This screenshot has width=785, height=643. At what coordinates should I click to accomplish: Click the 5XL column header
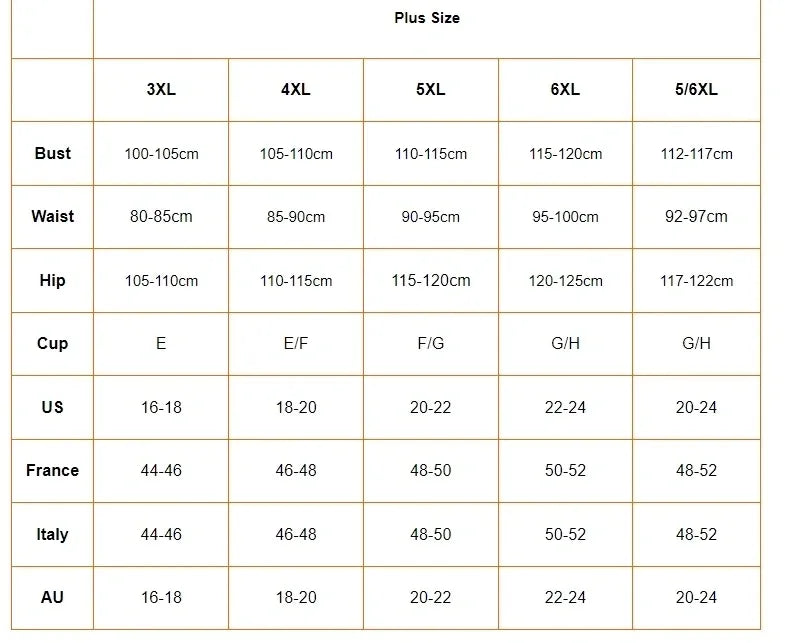pyautogui.click(x=431, y=89)
